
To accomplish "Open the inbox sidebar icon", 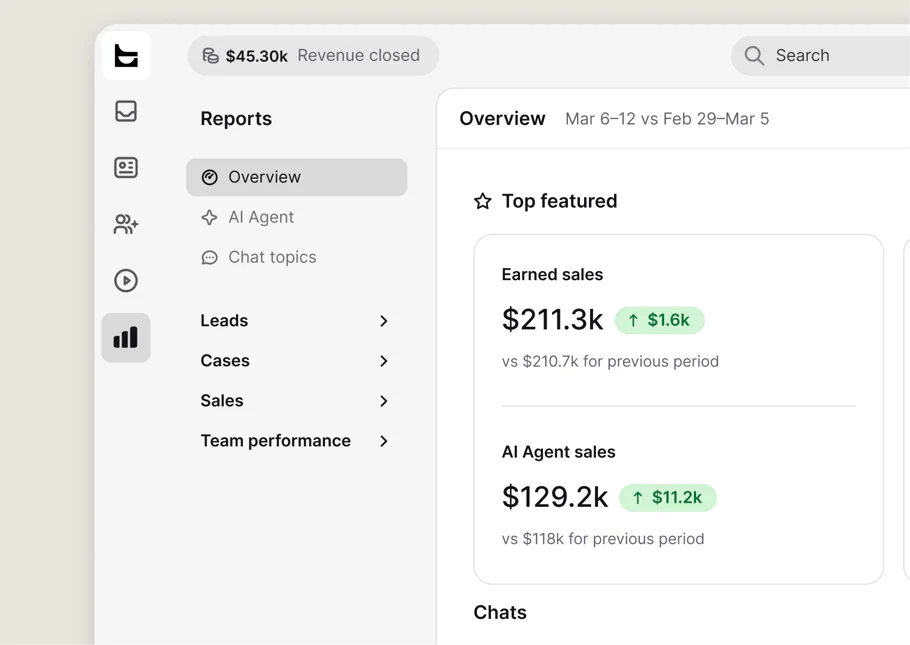I will (x=126, y=111).
